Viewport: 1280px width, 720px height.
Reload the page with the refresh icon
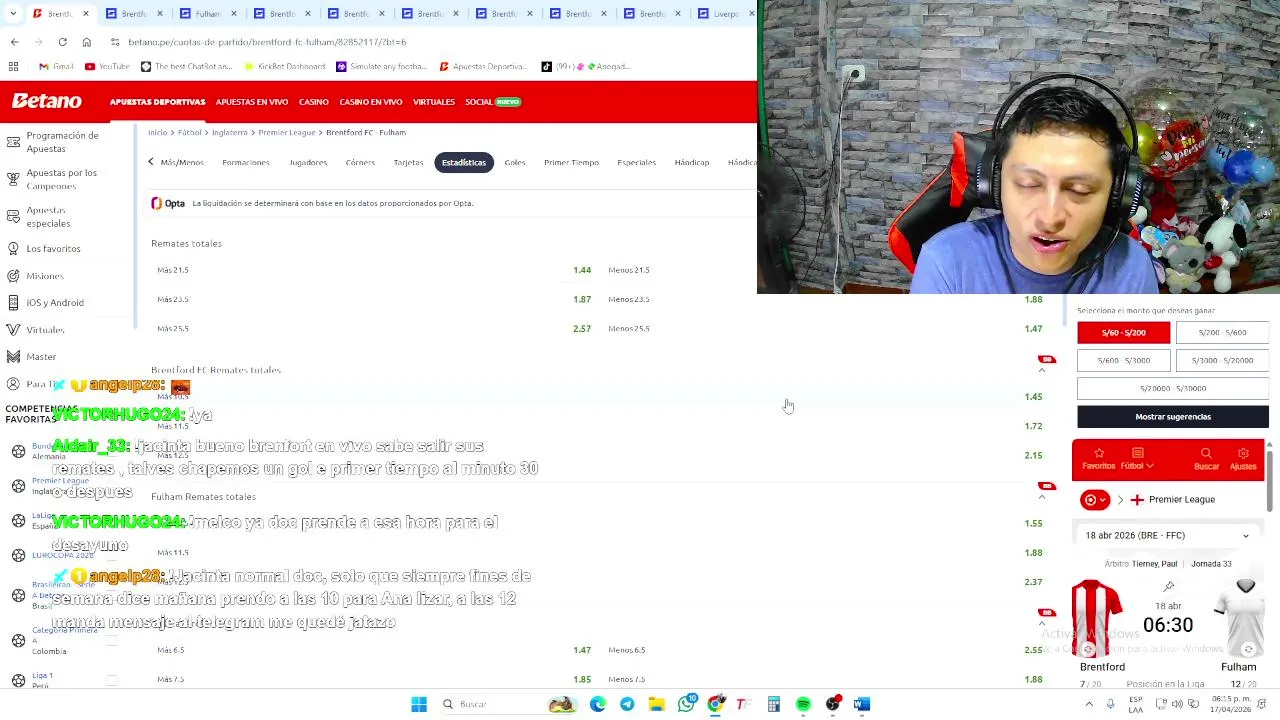[62, 42]
